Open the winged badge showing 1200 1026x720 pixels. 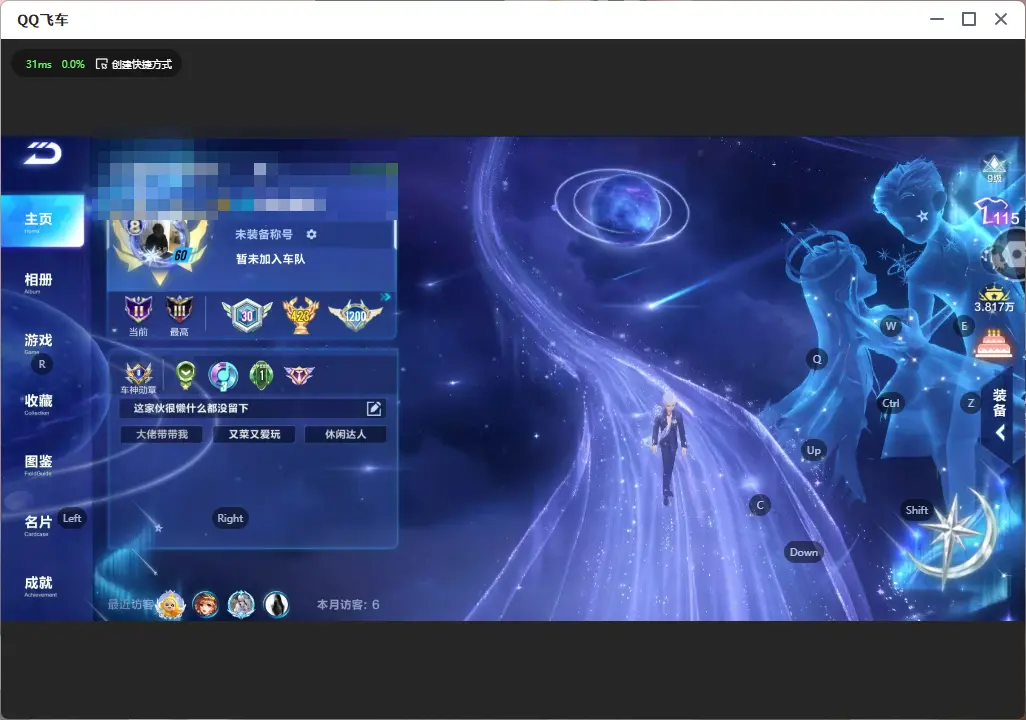[x=355, y=316]
